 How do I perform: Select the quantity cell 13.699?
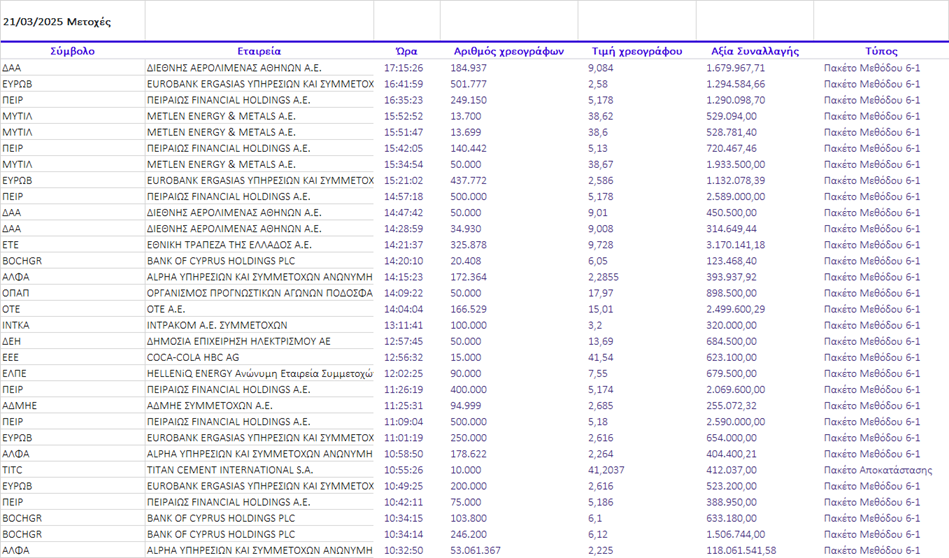tap(466, 132)
